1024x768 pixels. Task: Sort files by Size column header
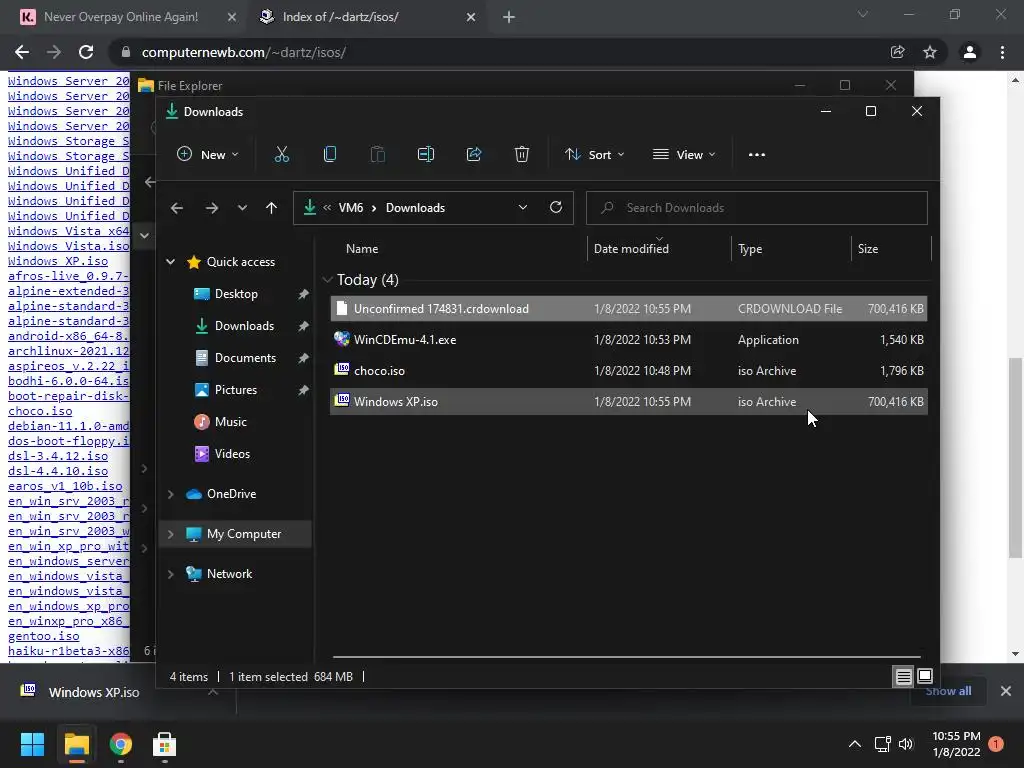(867, 249)
